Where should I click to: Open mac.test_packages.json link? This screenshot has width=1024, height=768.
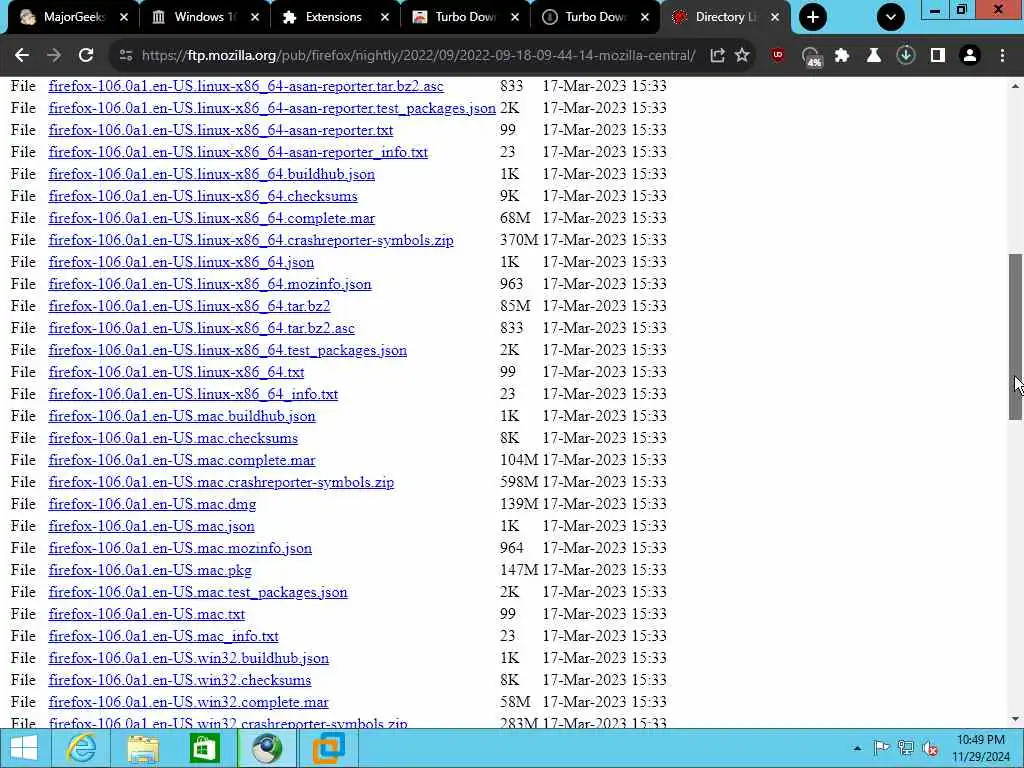198,592
